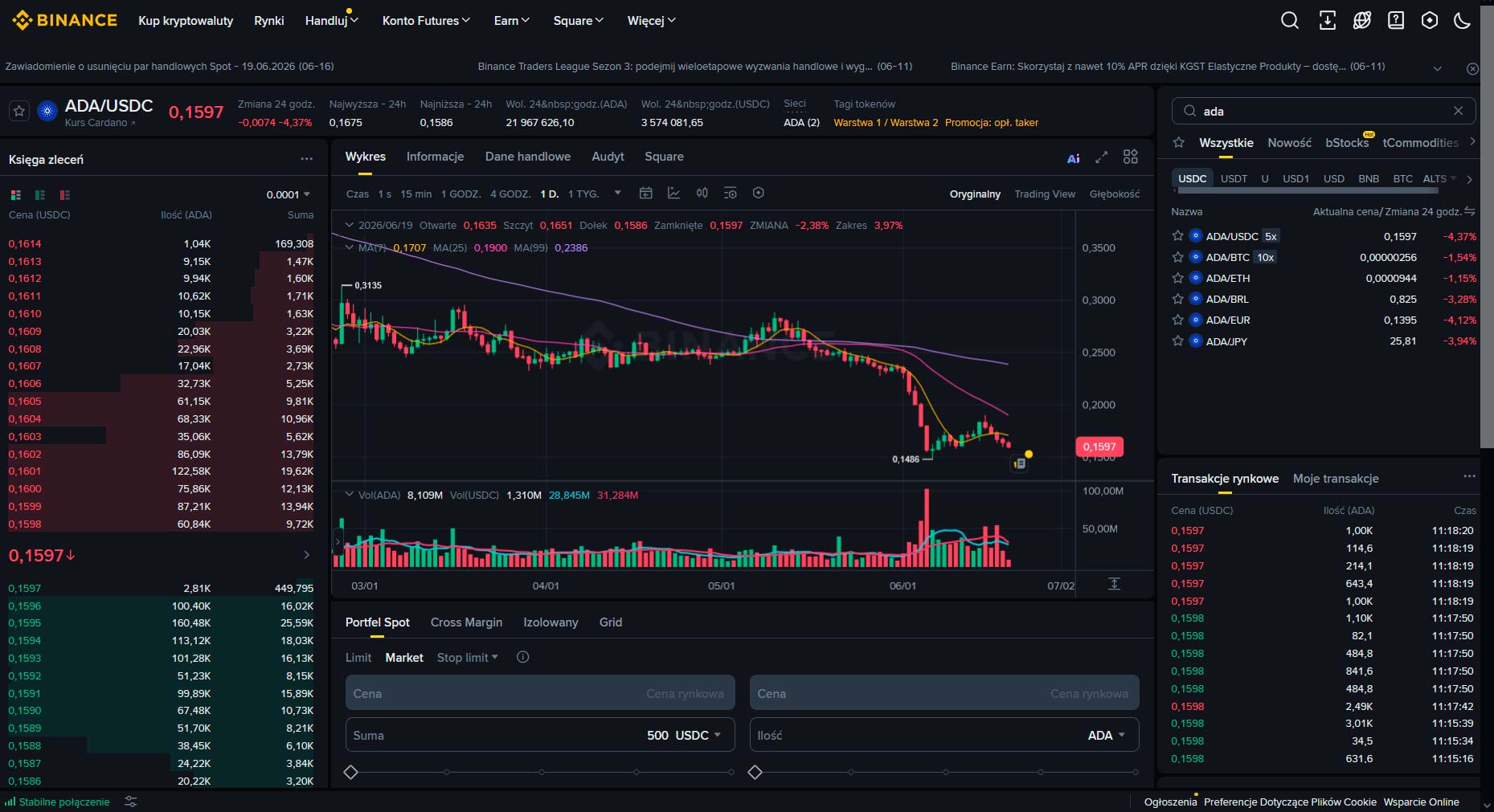1494x812 pixels.
Task: Open the language globe icon in header
Action: (1361, 21)
